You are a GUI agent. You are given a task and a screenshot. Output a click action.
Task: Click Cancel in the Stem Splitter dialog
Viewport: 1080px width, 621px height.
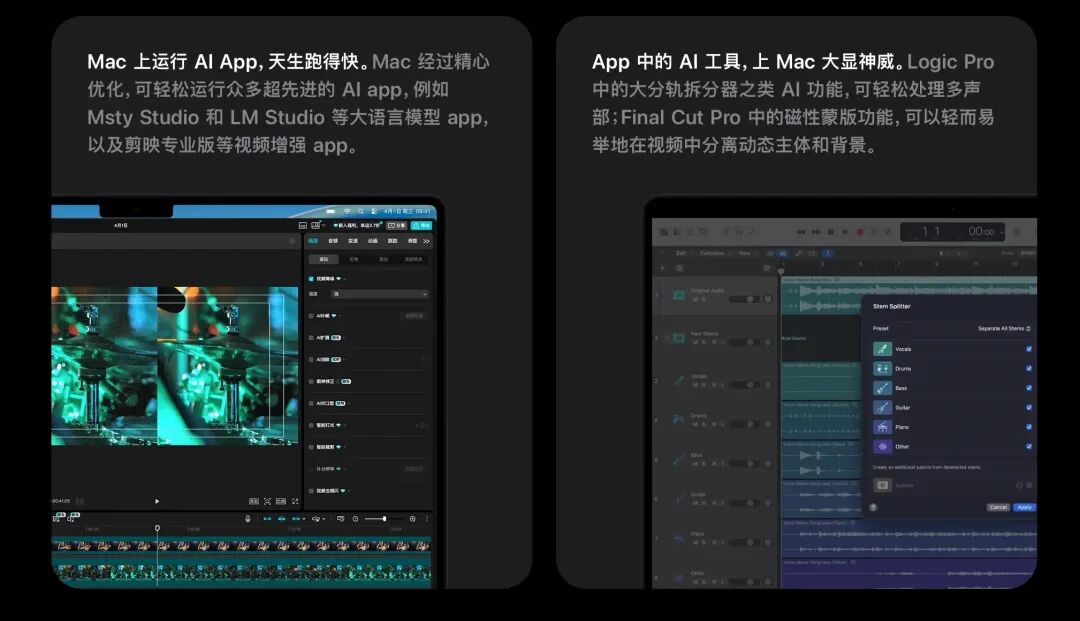[x=999, y=507]
